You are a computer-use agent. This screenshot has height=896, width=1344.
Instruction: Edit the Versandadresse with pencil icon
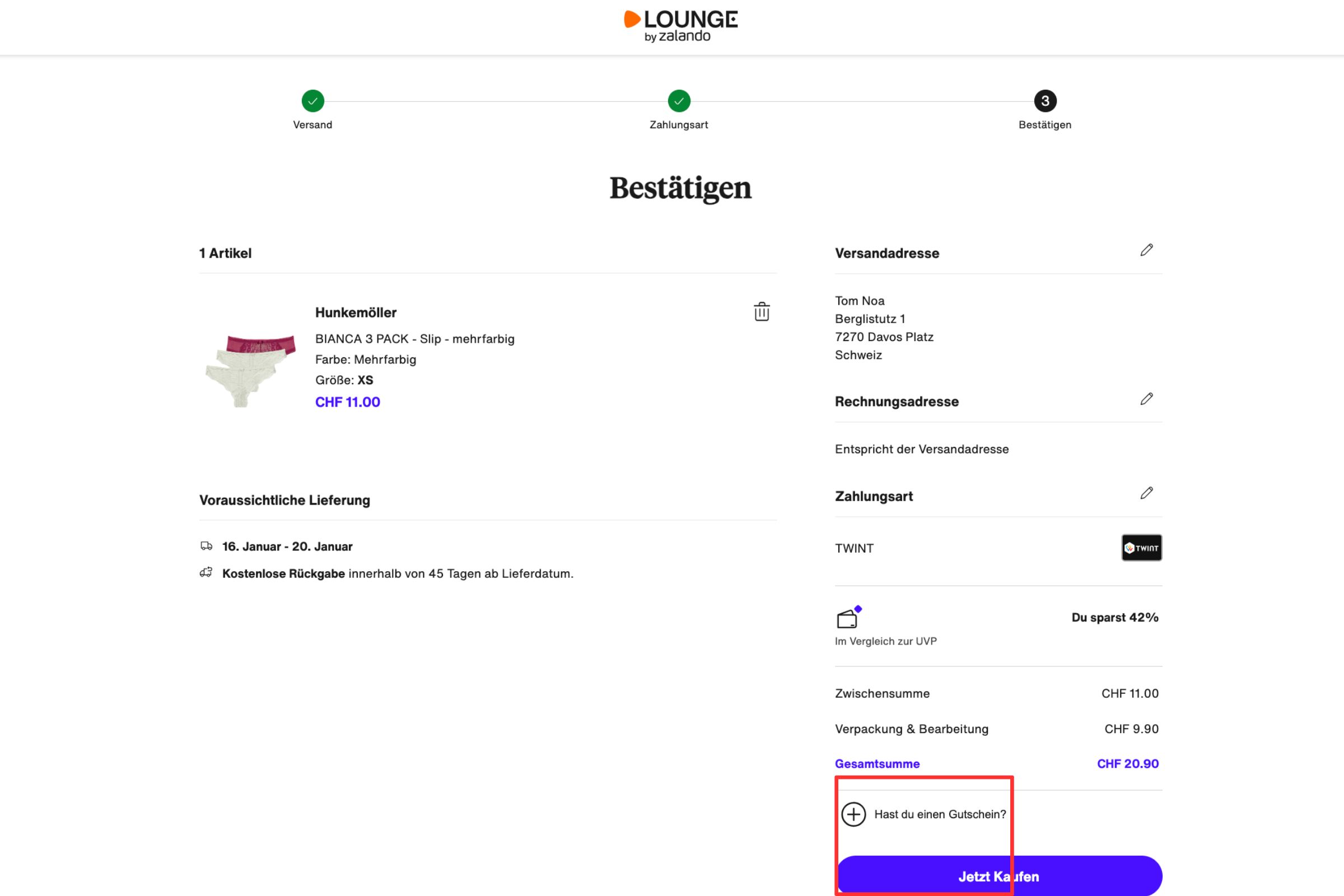[x=1146, y=250]
